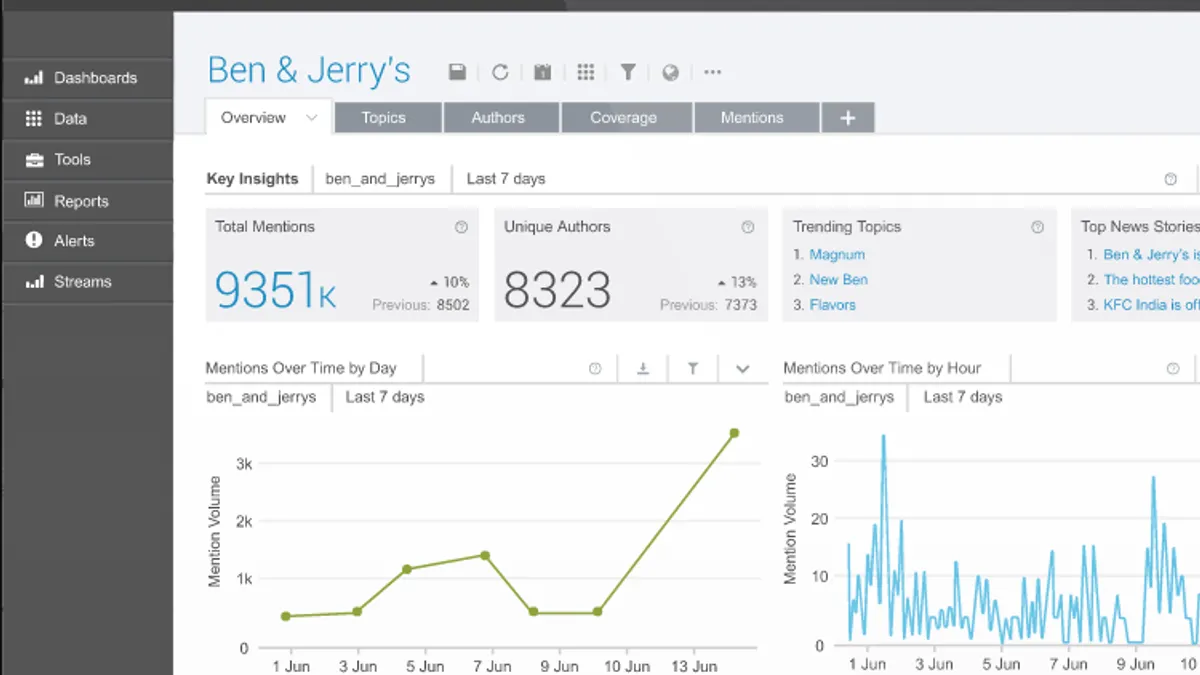1200x675 pixels.
Task: Open Alerts in the sidebar
Action: pos(87,241)
